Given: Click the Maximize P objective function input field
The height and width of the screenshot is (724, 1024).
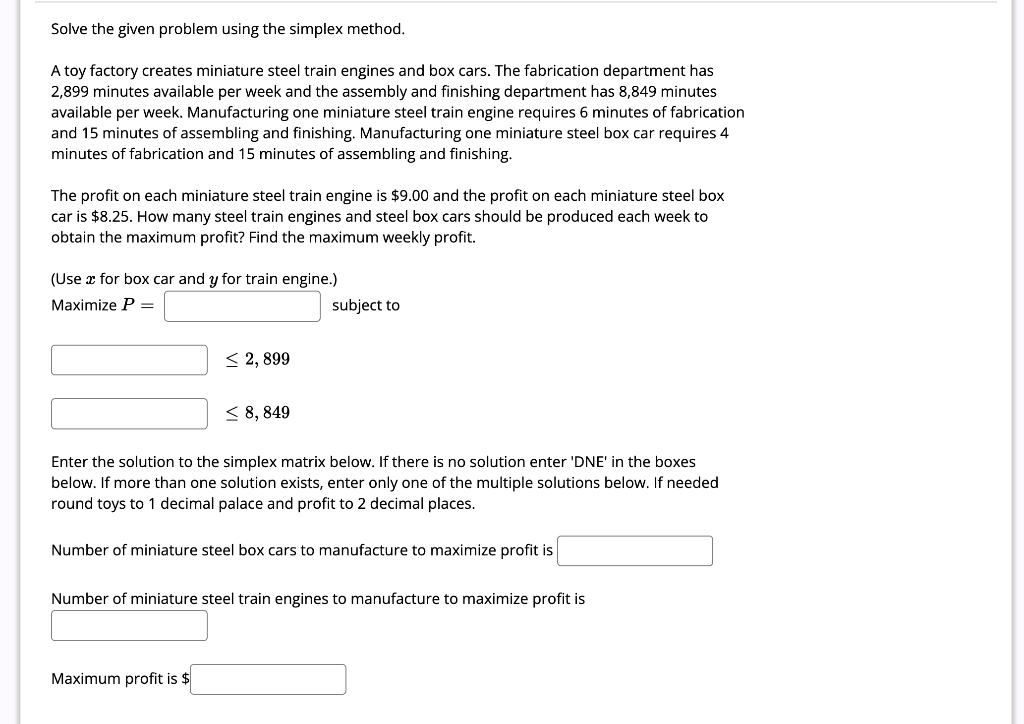Looking at the screenshot, I should tap(241, 306).
